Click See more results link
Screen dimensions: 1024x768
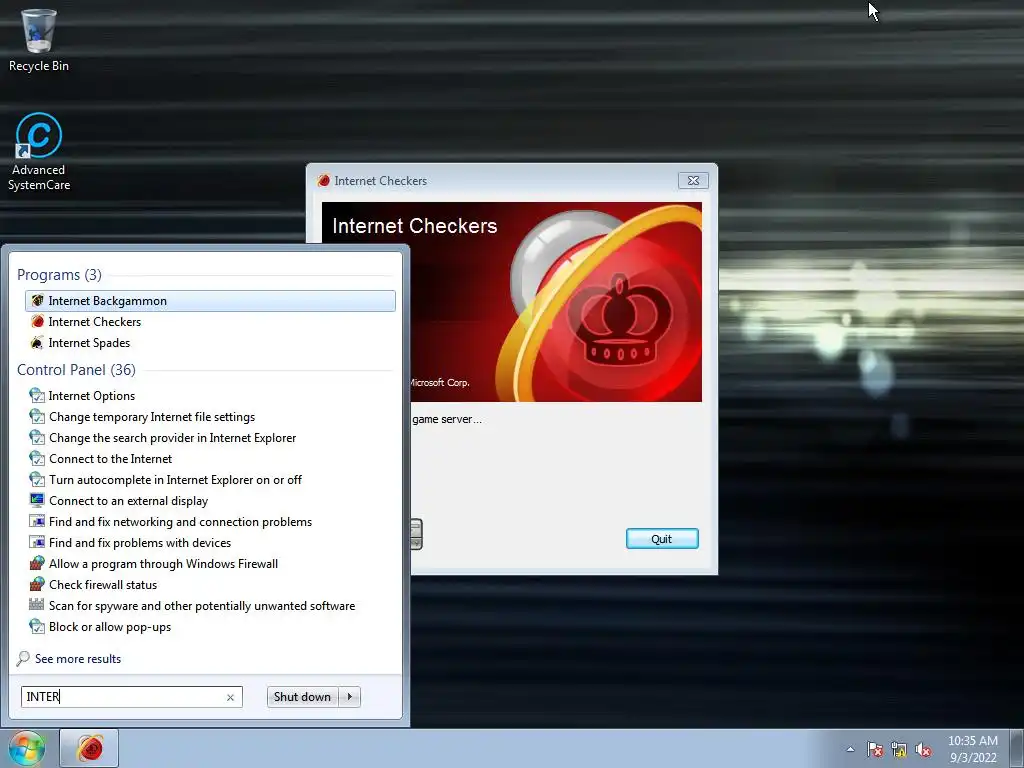78,659
